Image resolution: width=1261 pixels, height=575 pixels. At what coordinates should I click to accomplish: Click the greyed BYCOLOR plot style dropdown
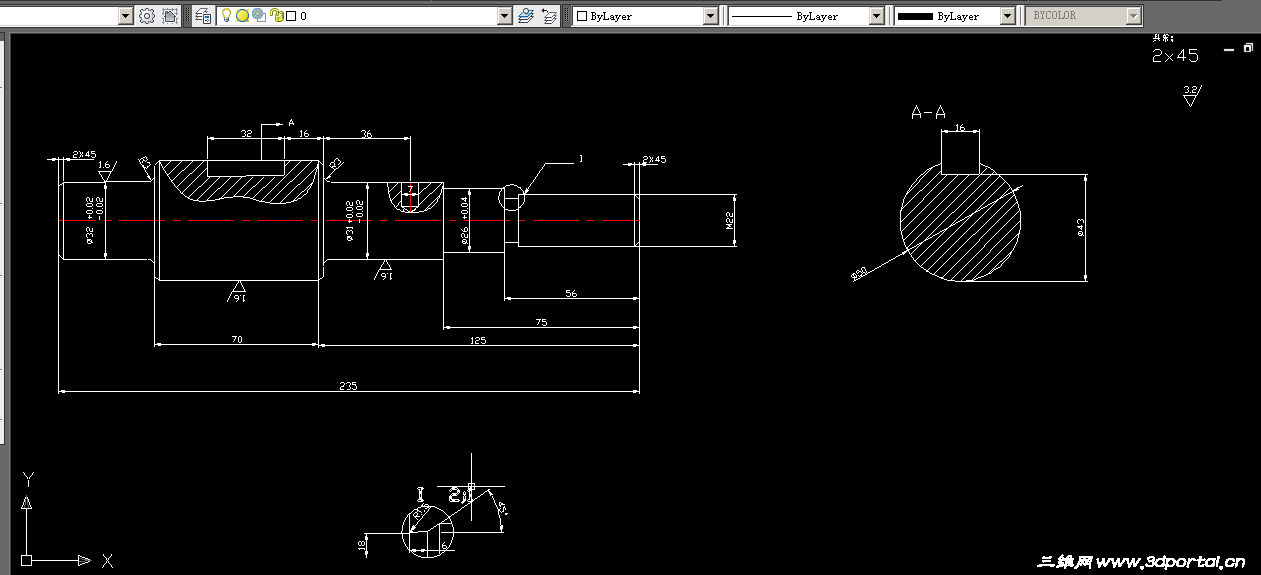point(1084,16)
